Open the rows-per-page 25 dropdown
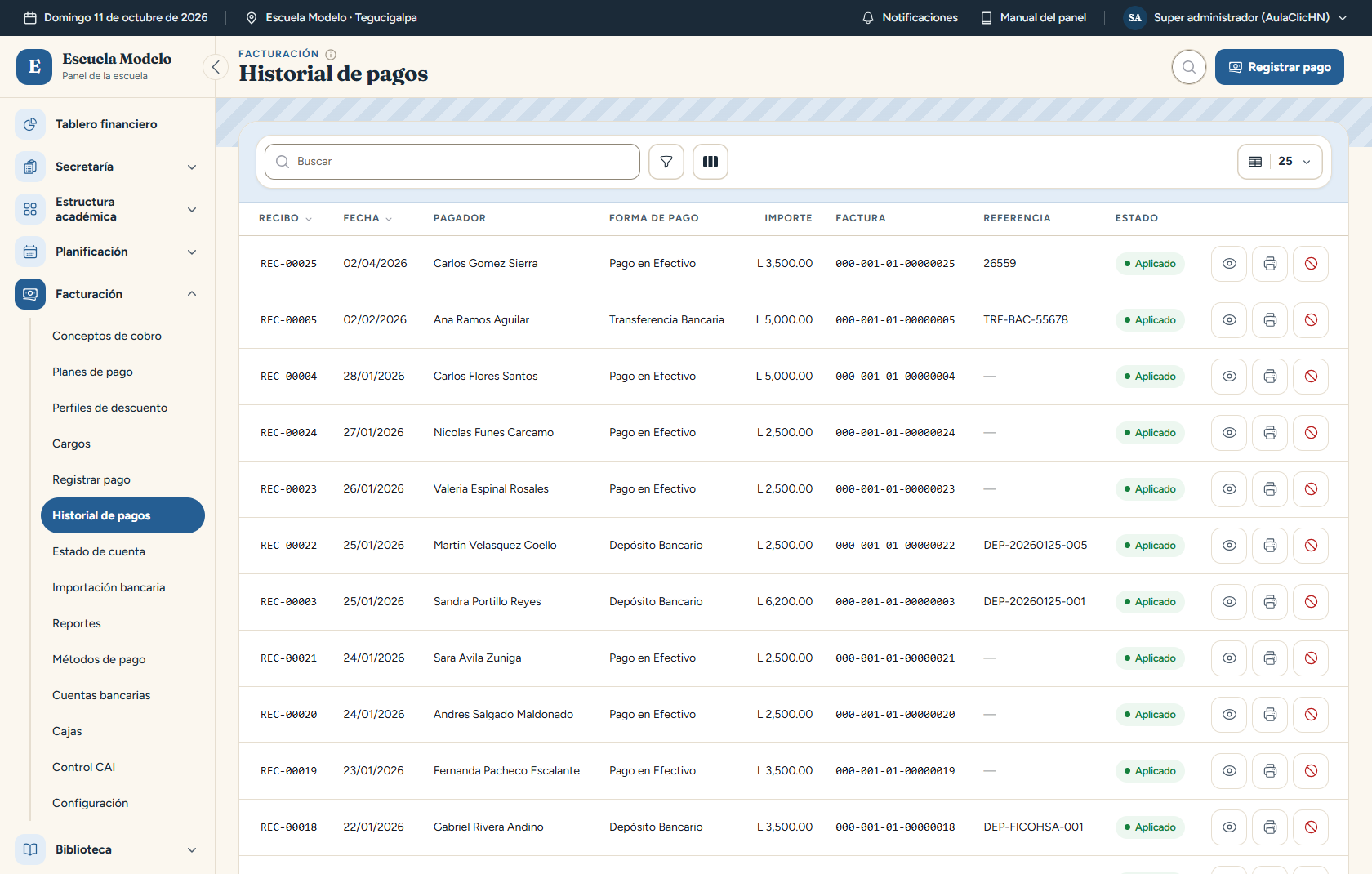 (1280, 162)
